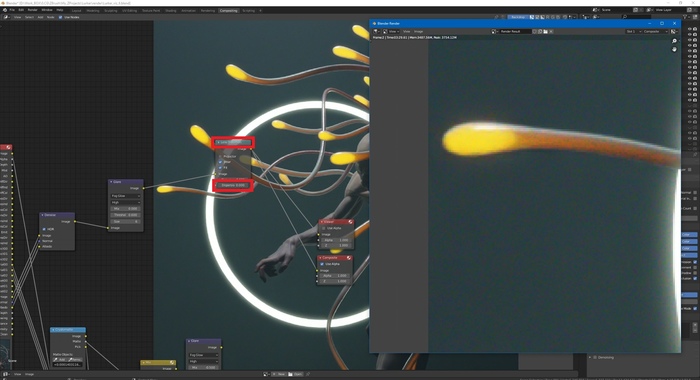700x380 pixels.
Task: Switch to the Animation workspace tab
Action: pos(188,10)
